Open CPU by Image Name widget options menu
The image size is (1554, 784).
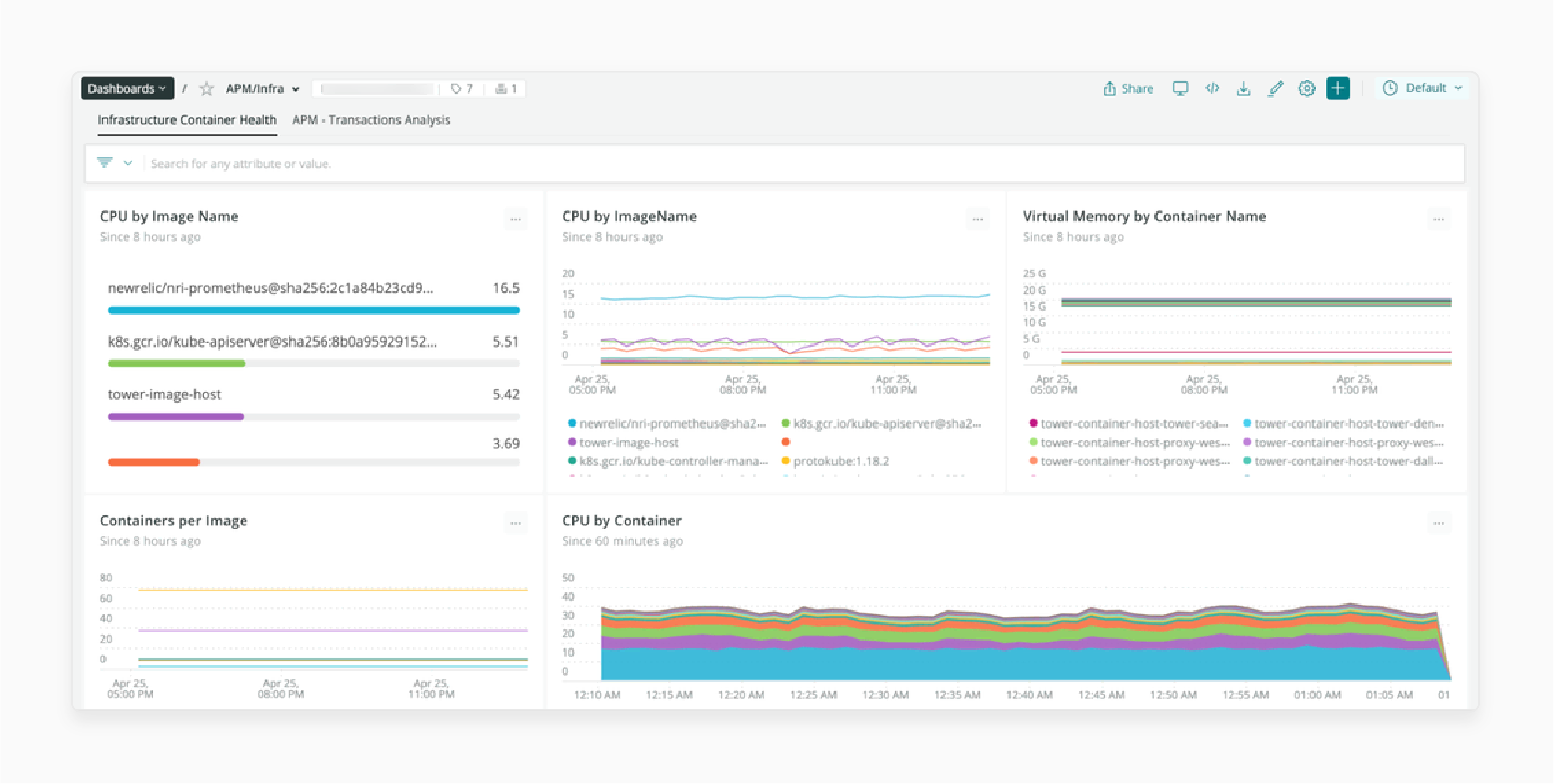coord(515,219)
